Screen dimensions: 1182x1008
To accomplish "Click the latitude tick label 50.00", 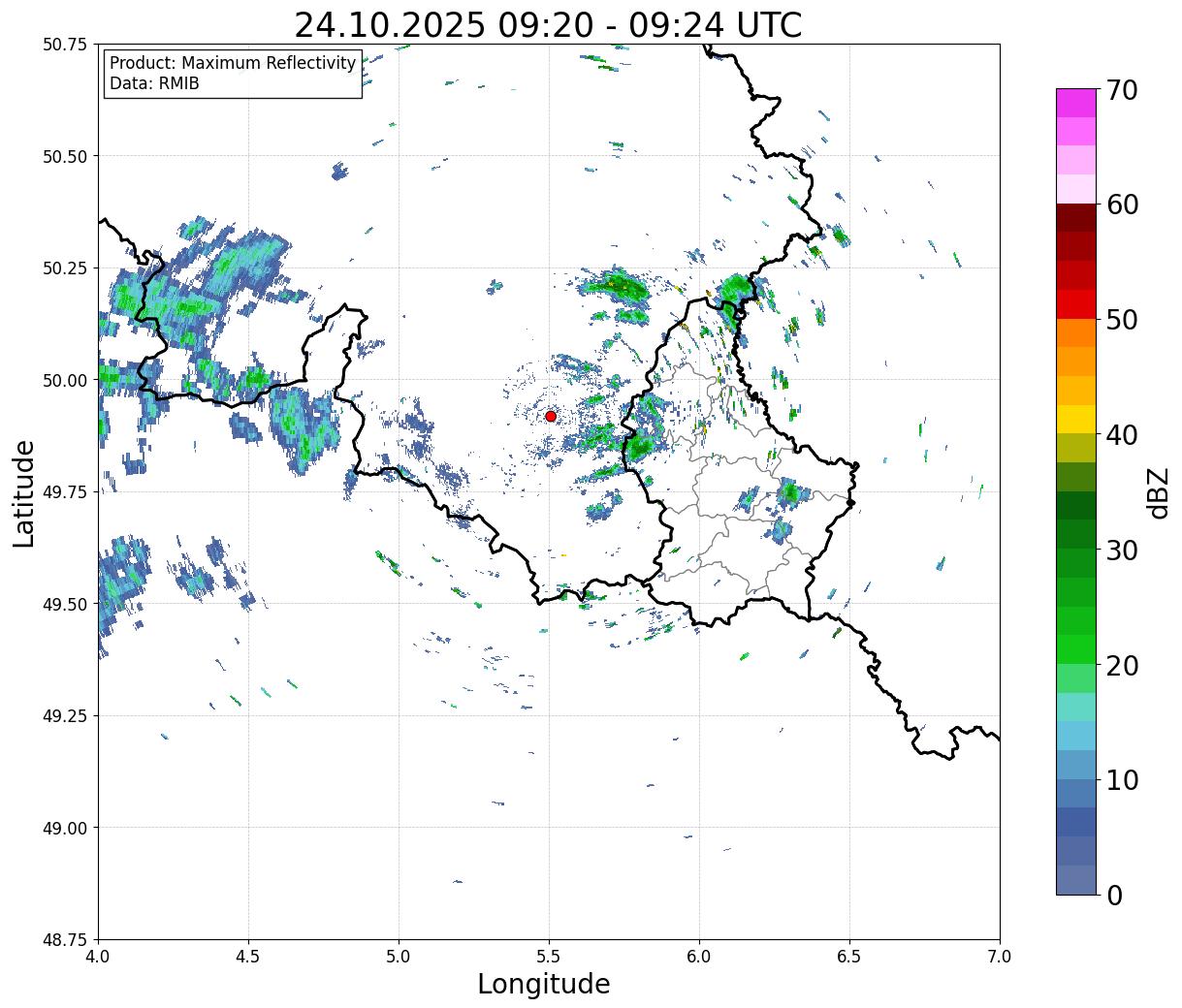I will [x=65, y=380].
